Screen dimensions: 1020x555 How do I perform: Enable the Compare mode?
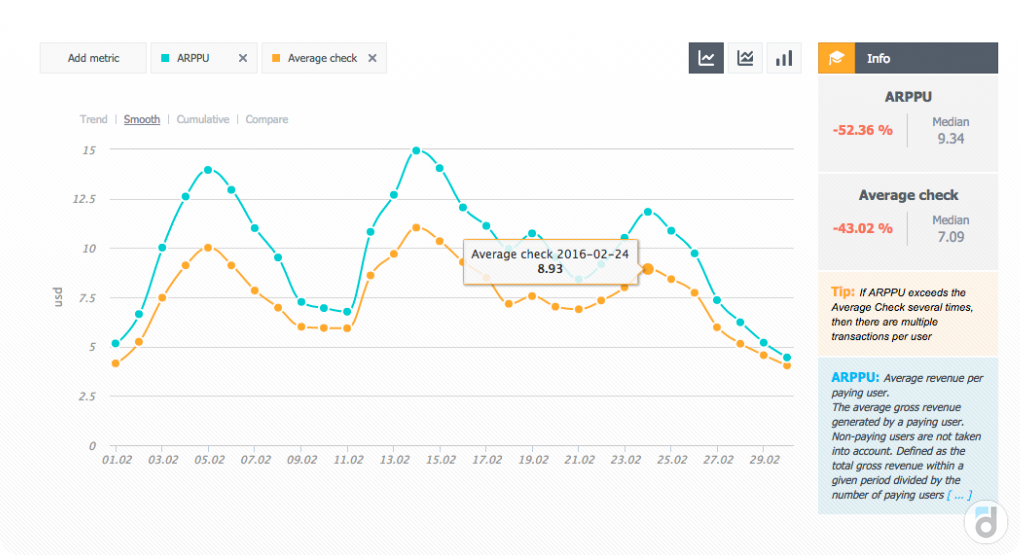[x=267, y=119]
